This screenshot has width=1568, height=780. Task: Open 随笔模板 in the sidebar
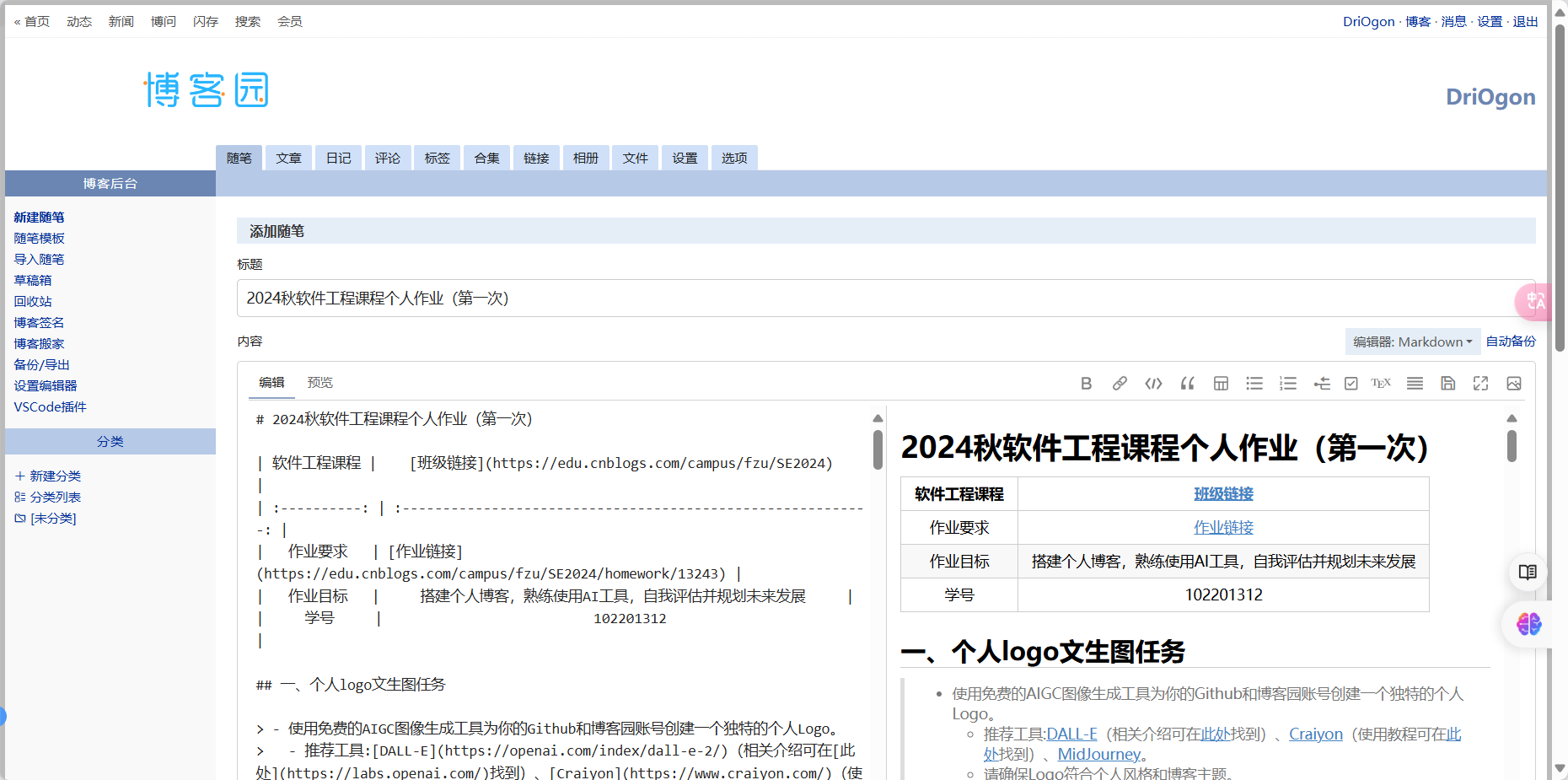[x=39, y=239]
